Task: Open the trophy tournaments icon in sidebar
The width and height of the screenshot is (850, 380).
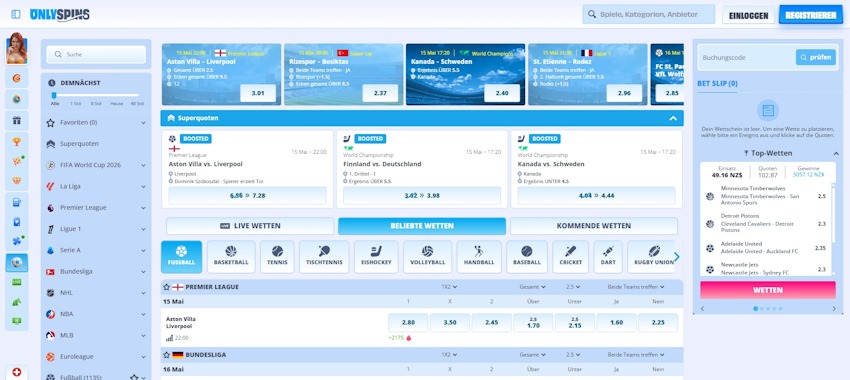Action: coord(17,141)
